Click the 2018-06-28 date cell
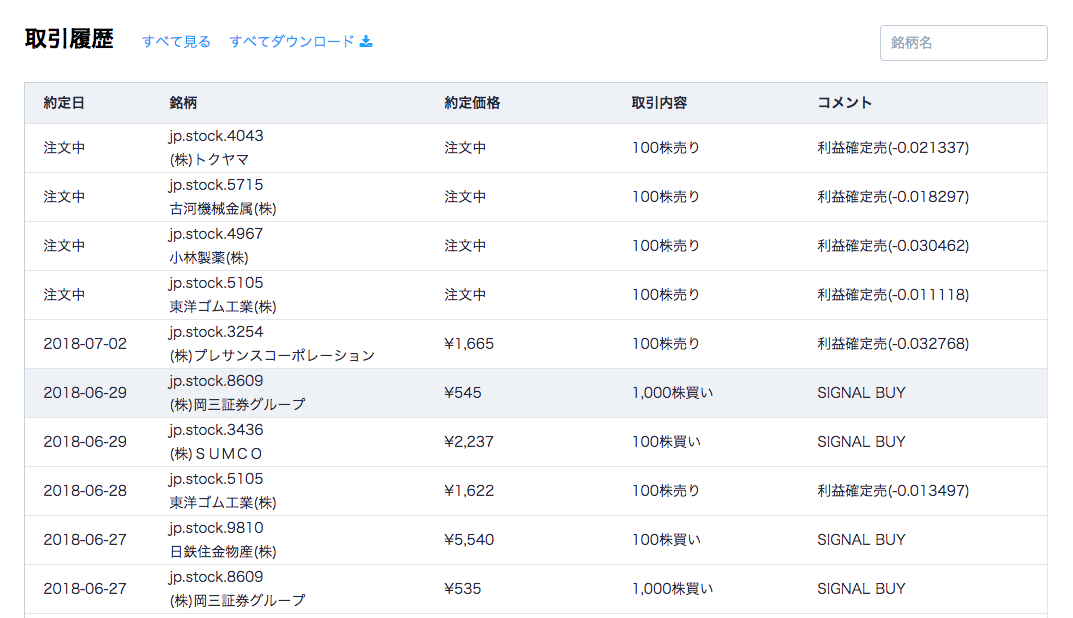 point(85,491)
